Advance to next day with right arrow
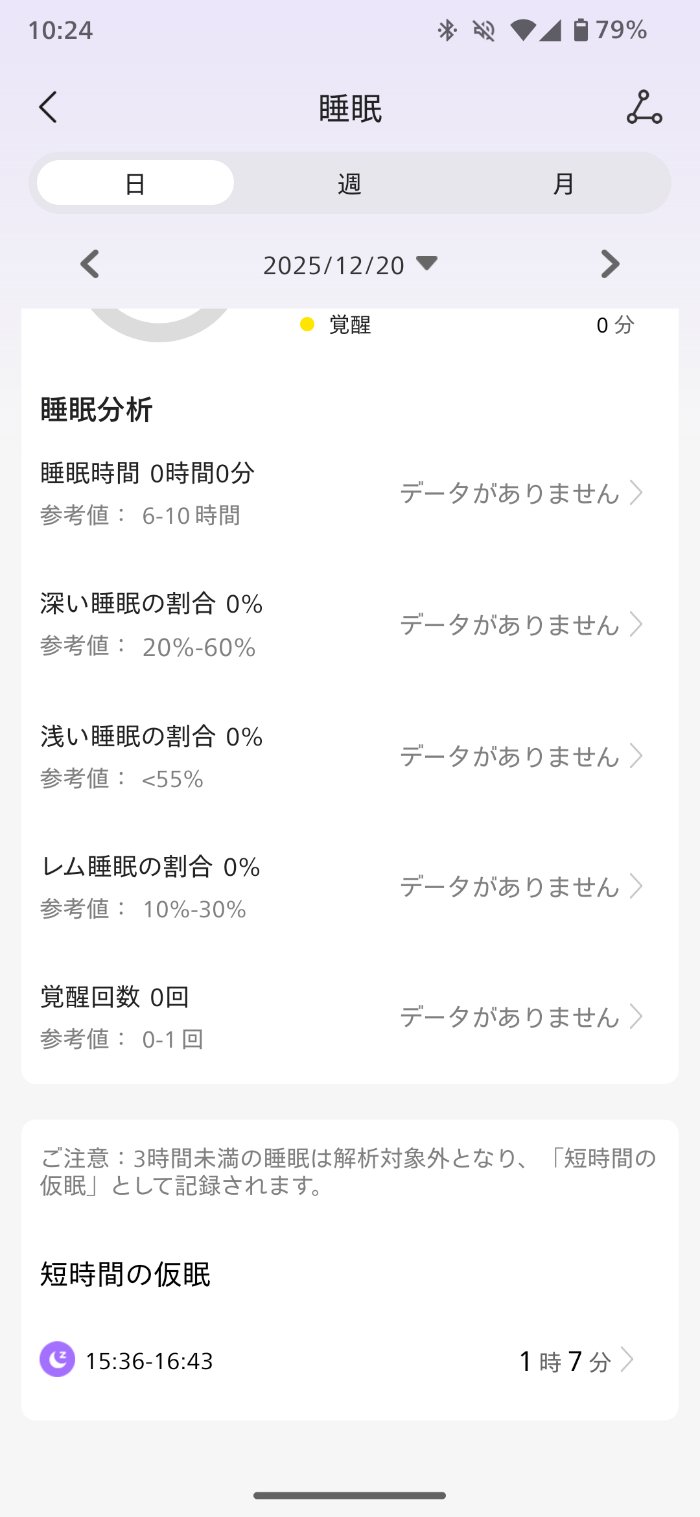700x1517 pixels. click(610, 264)
